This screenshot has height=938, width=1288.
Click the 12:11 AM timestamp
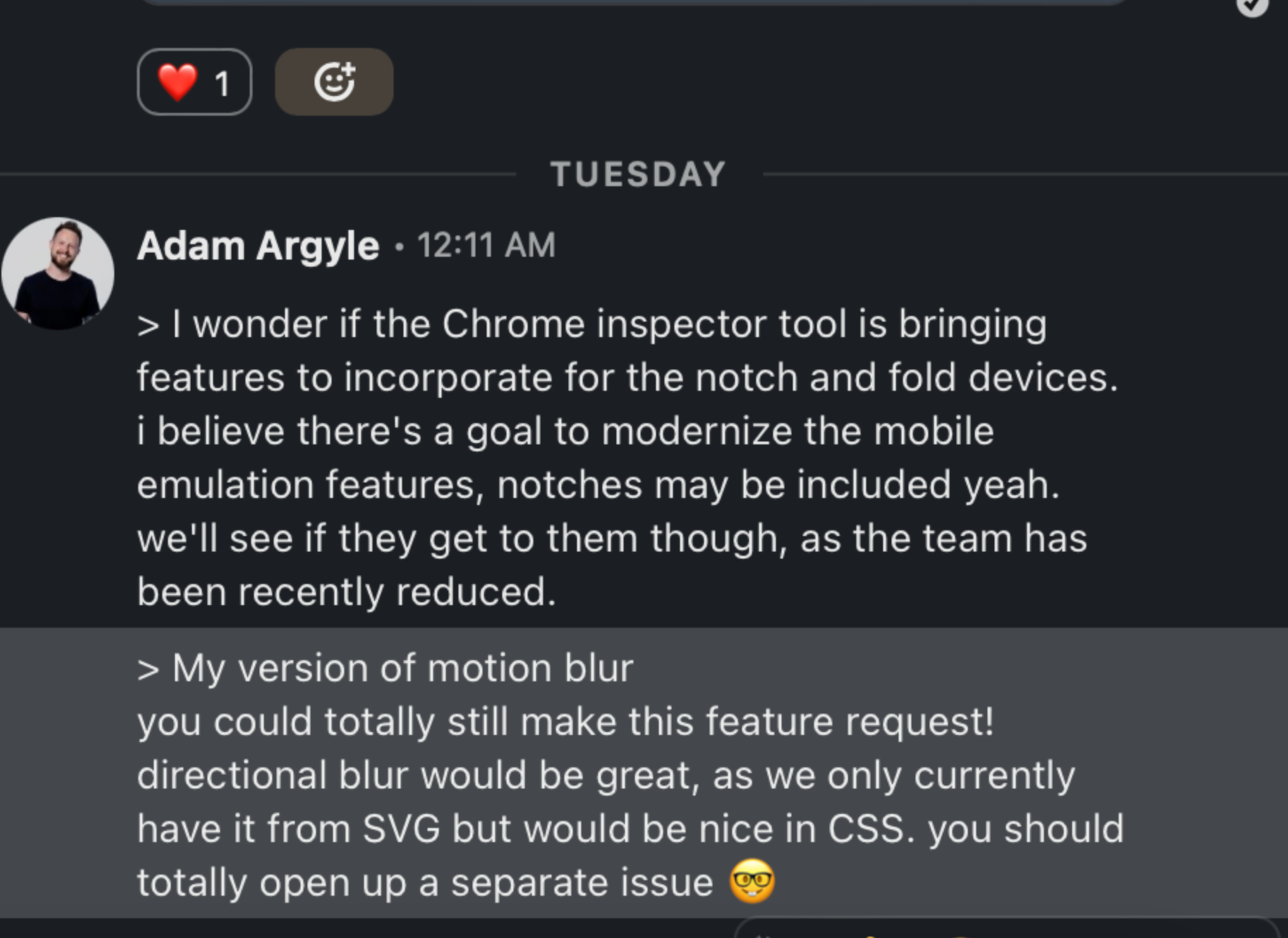pyautogui.click(x=486, y=245)
